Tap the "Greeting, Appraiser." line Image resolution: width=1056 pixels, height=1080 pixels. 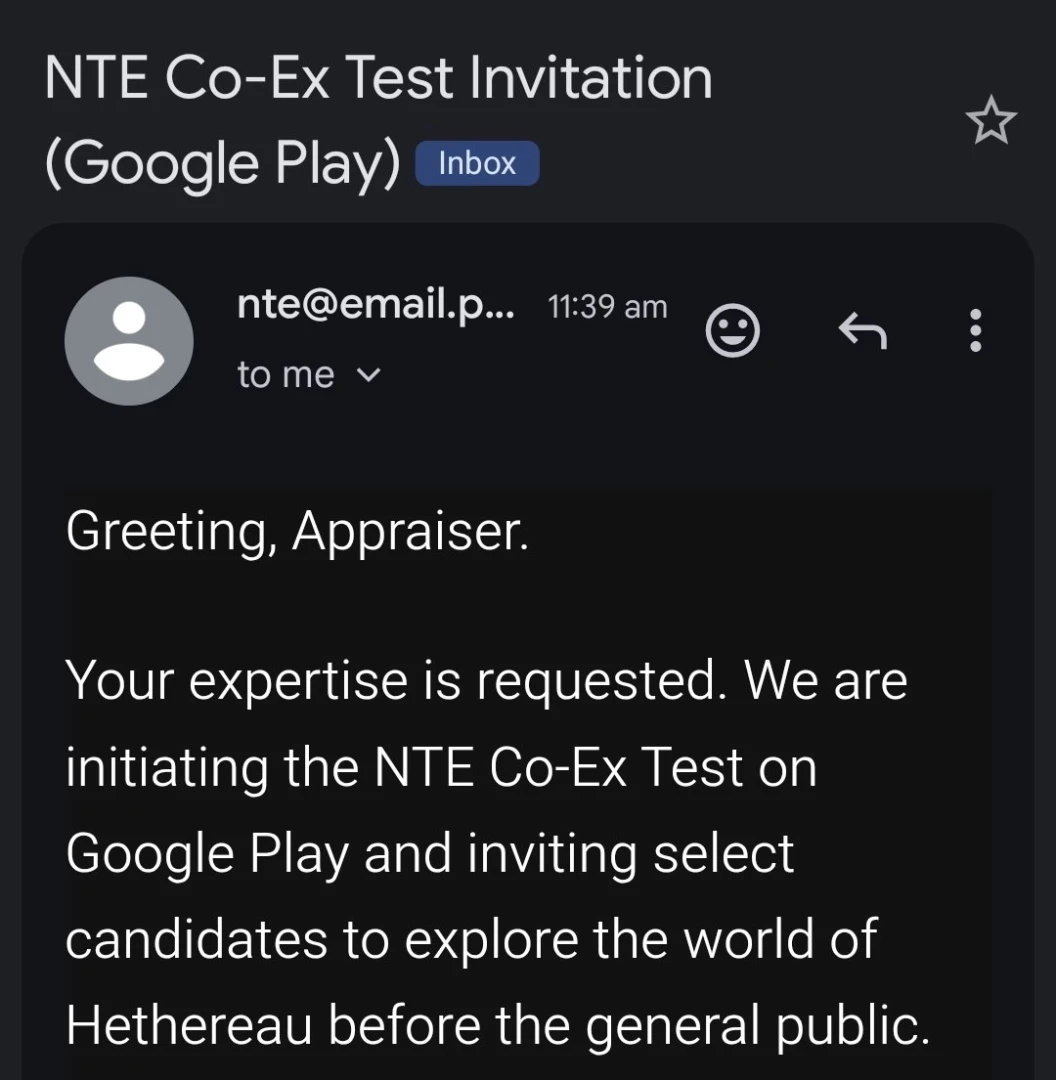(296, 532)
